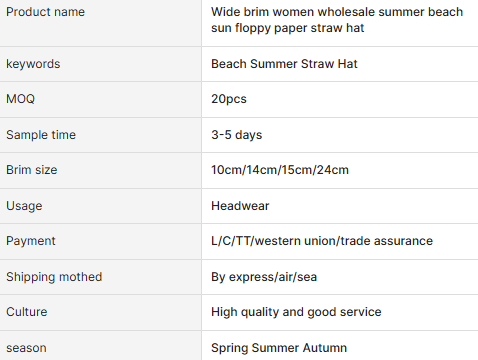Screen dimensions: 478x360
Task: Click the 'Brim size' row label
Action: click(32, 170)
